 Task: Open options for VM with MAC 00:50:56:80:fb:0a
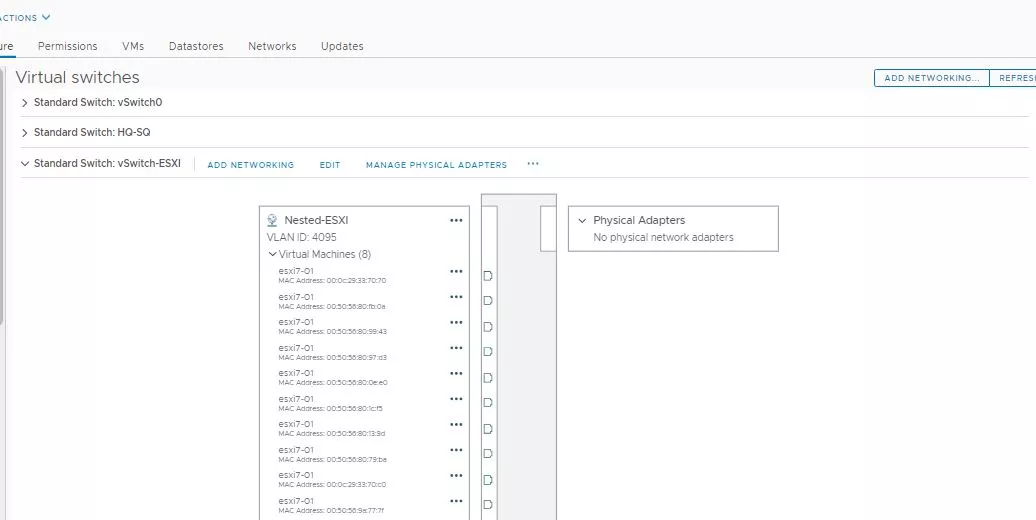pos(456,297)
